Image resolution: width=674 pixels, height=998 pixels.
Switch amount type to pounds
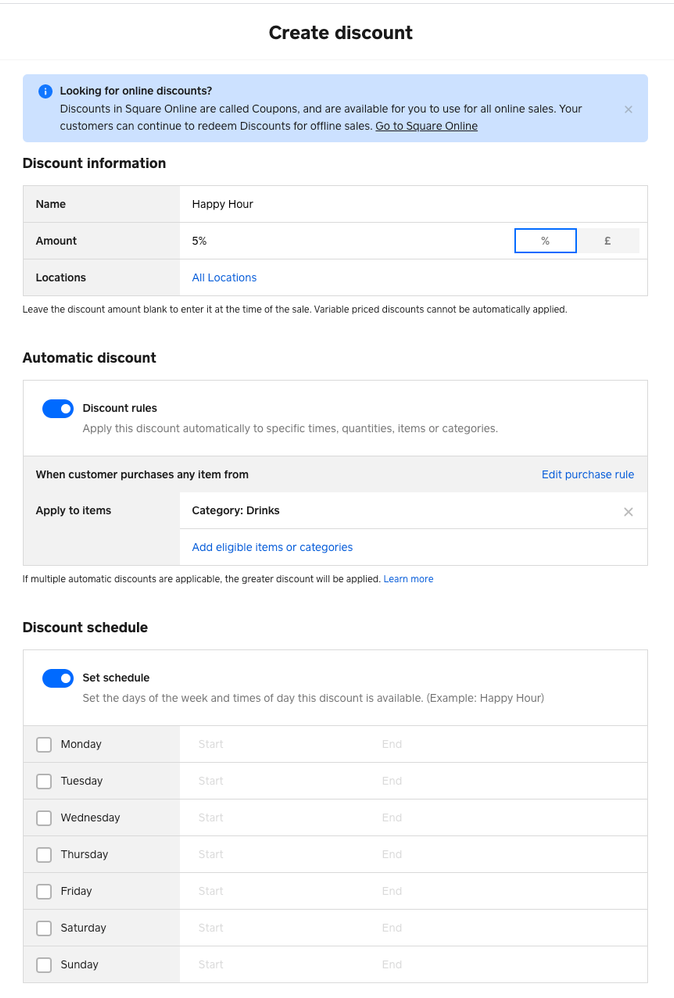point(608,241)
